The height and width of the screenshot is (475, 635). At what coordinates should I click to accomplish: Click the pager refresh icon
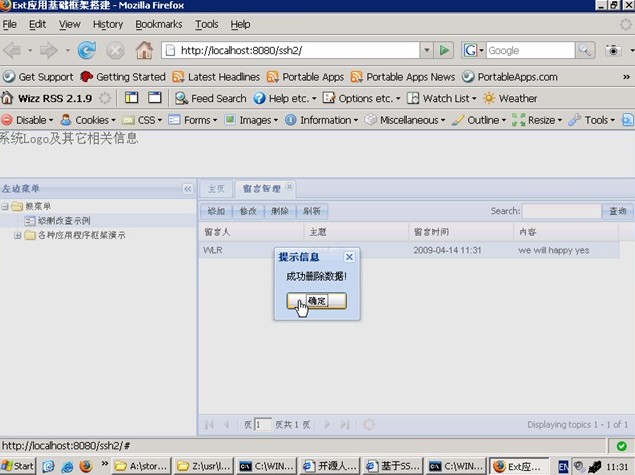(369, 424)
